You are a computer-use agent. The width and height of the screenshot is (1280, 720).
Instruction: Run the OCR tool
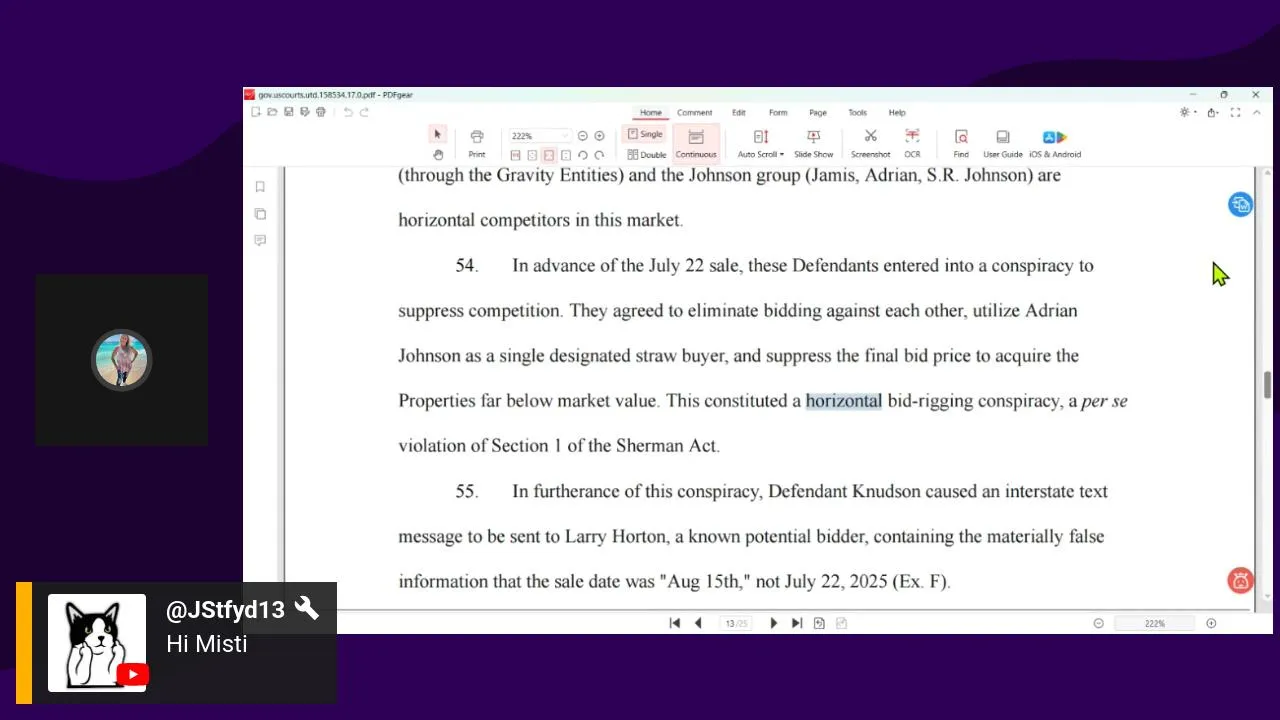coord(912,142)
